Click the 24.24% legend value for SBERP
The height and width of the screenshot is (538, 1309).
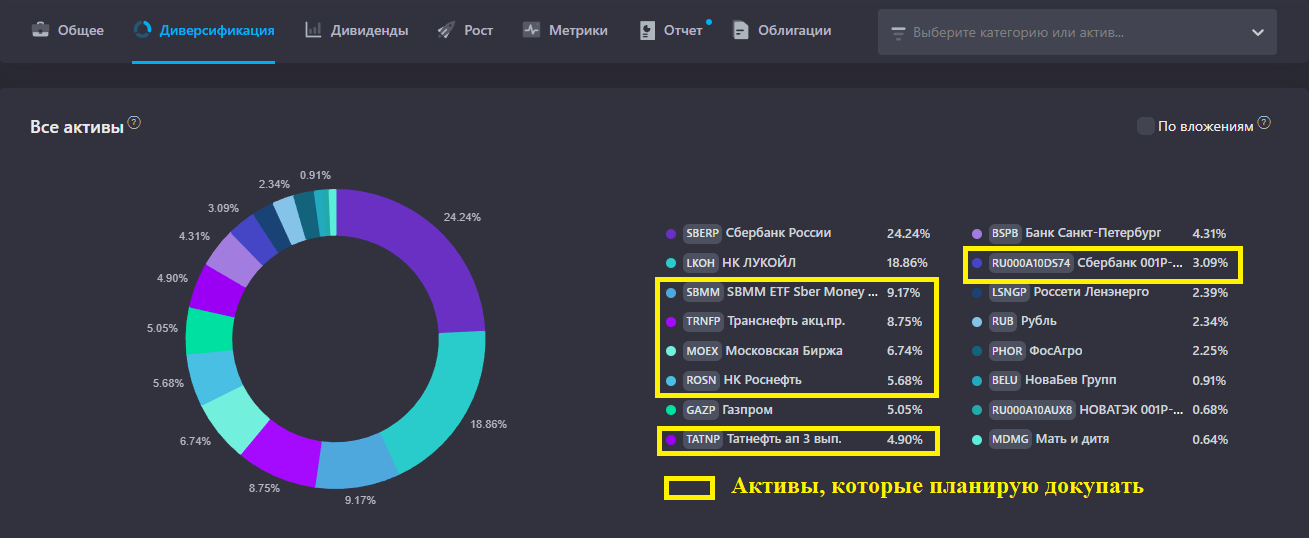(908, 234)
